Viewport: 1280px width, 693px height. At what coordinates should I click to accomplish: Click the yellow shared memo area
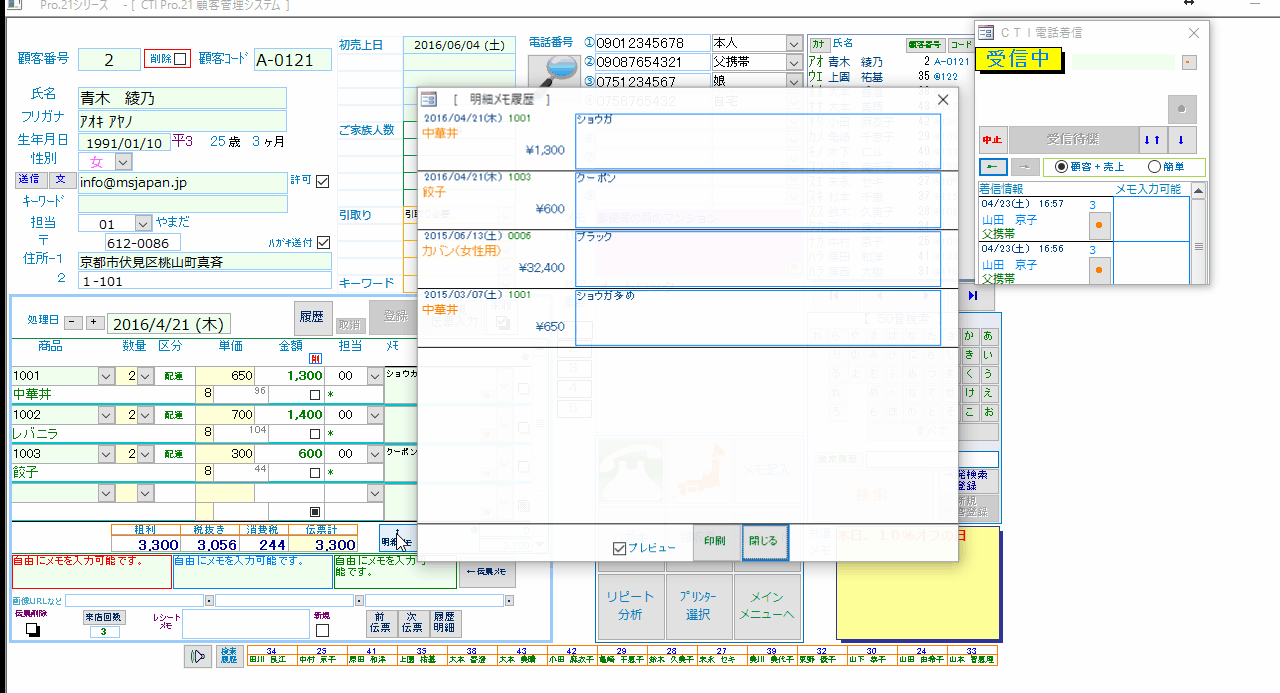point(918,582)
